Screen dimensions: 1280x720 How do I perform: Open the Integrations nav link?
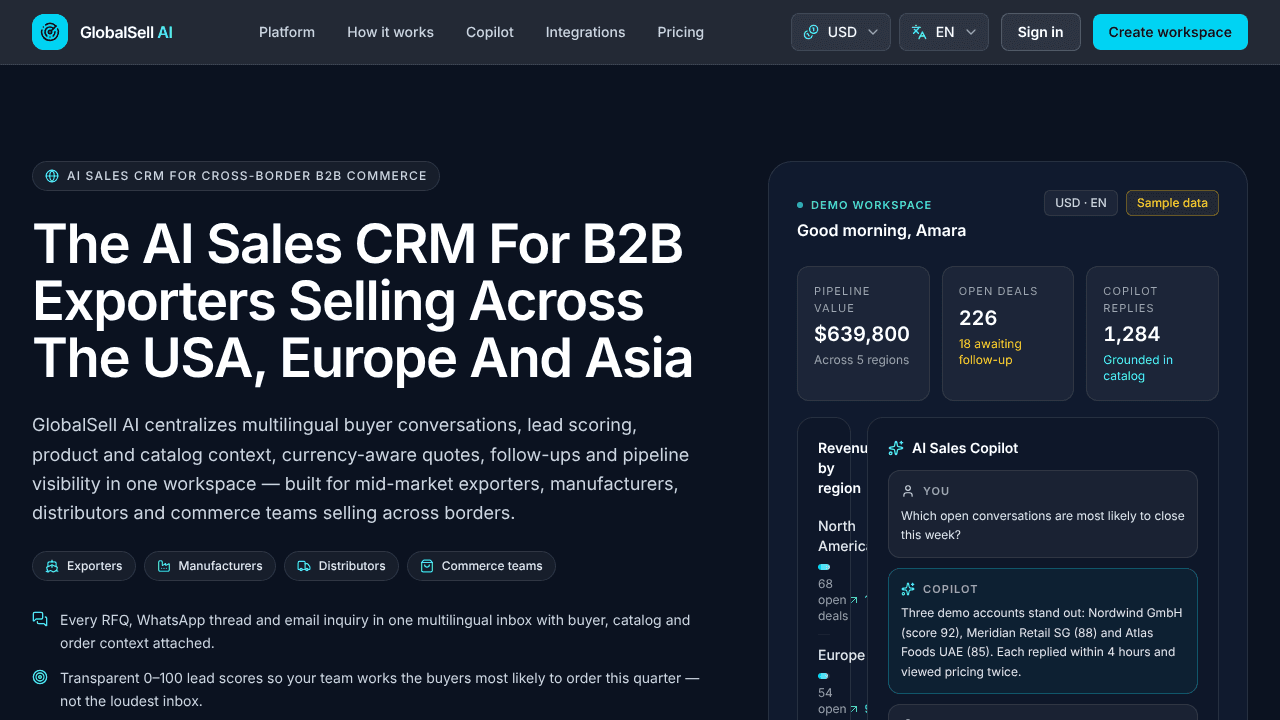[x=585, y=32]
